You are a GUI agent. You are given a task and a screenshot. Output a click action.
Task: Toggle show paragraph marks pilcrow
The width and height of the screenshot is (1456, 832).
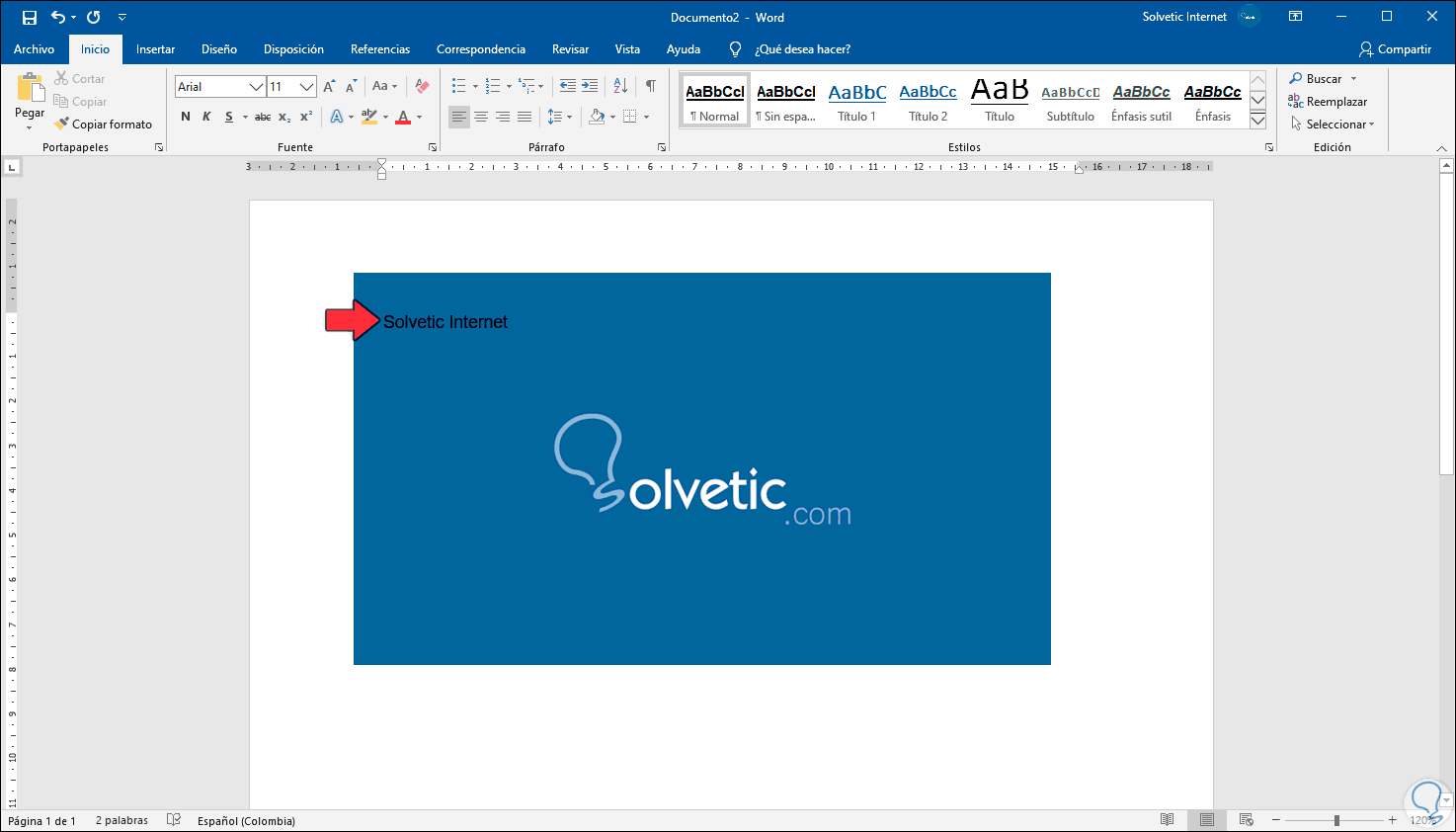650,86
